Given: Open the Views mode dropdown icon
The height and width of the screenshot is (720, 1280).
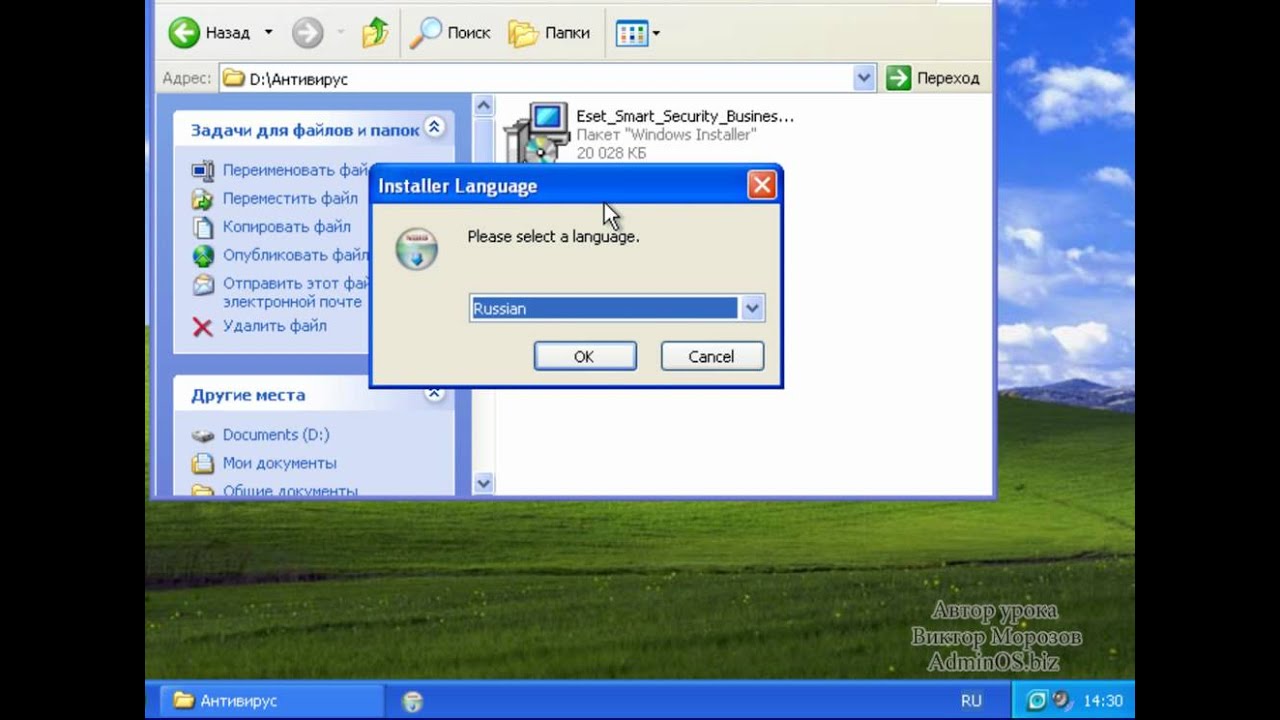Looking at the screenshot, I should click(x=638, y=33).
